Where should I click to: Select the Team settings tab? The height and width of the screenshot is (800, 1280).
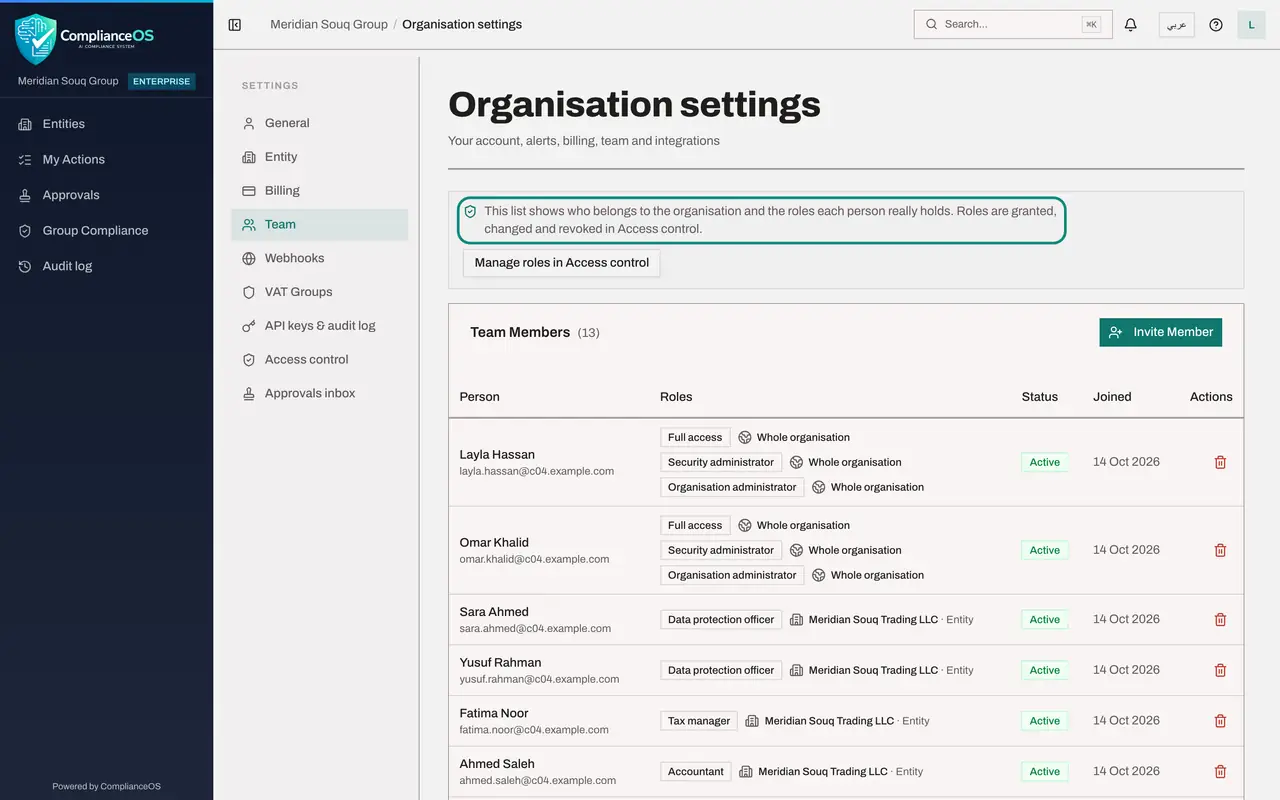click(319, 225)
